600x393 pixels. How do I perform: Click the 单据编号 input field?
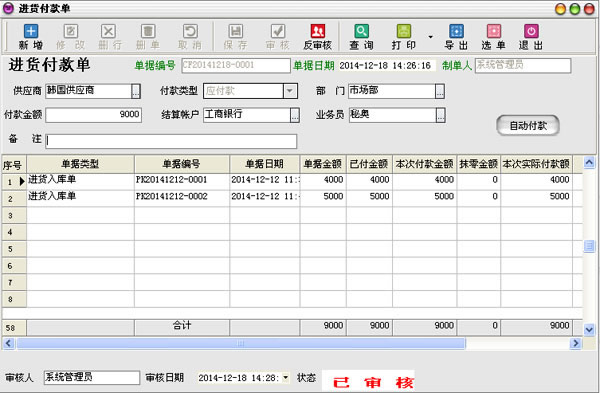236,65
